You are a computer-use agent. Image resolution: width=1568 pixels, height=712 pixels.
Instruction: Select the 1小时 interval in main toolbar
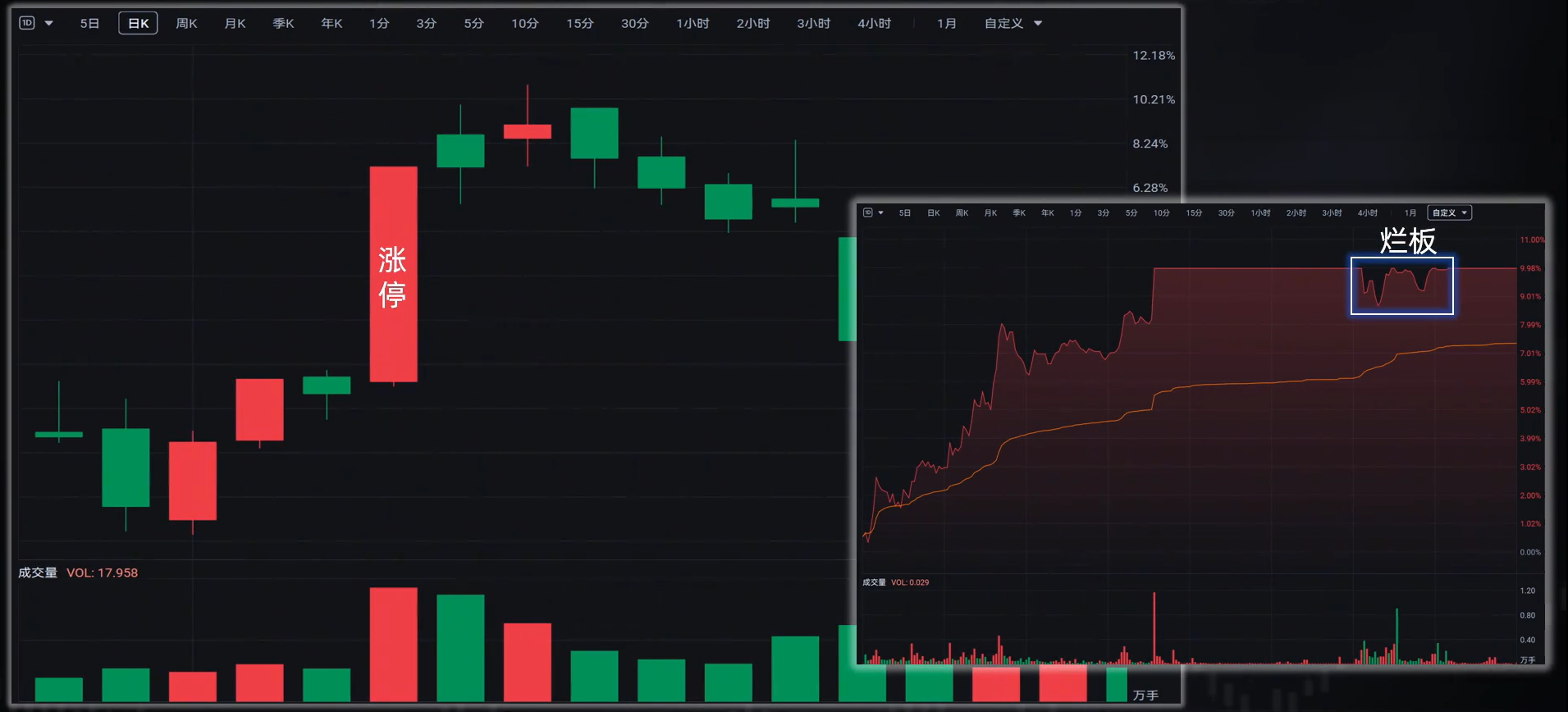click(693, 23)
